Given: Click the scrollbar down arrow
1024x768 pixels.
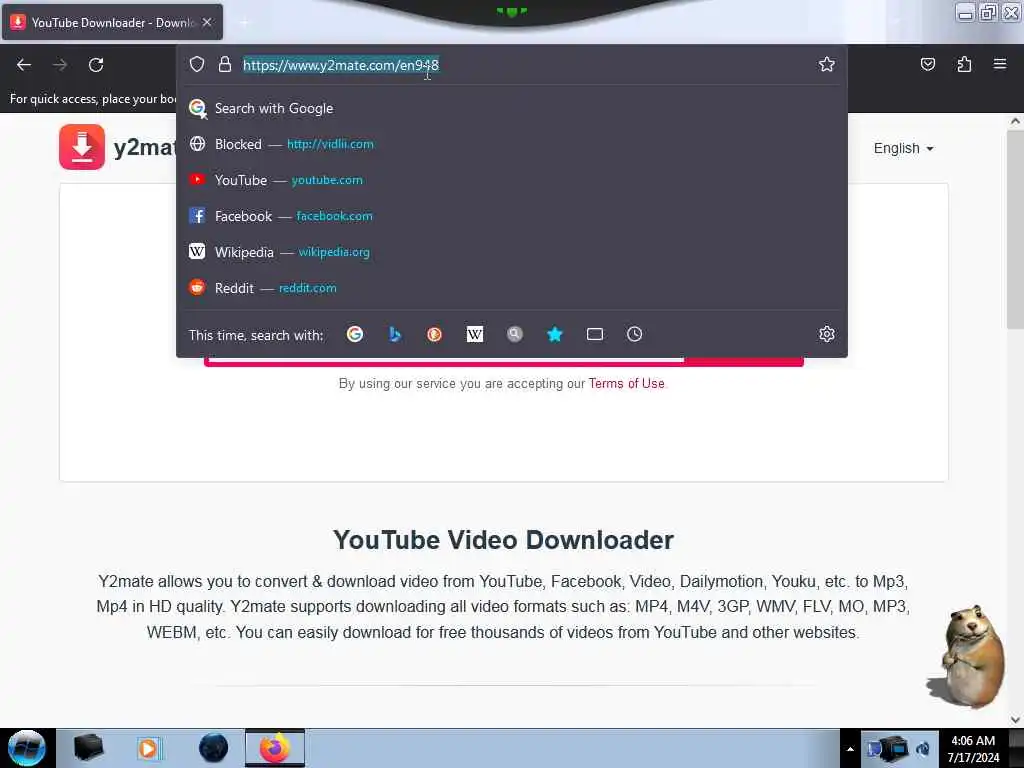Looking at the screenshot, I should click(1015, 720).
